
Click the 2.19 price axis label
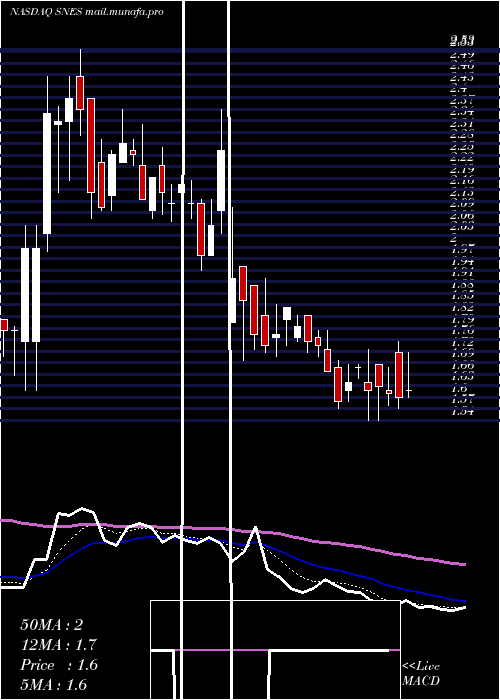pyautogui.click(x=462, y=170)
